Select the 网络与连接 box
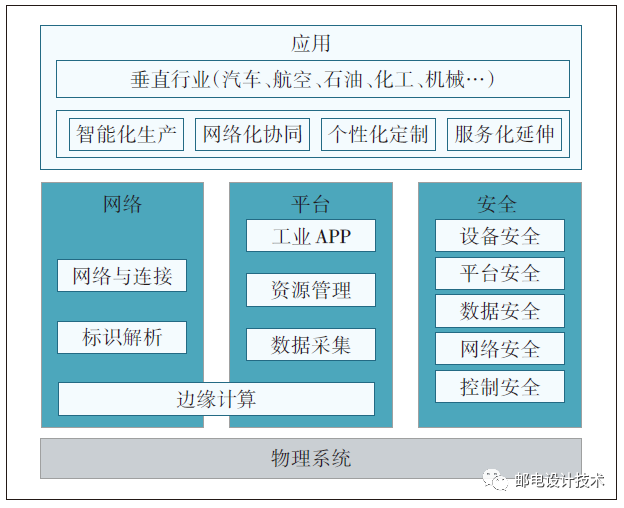This screenshot has width=624, height=508. coord(122,276)
